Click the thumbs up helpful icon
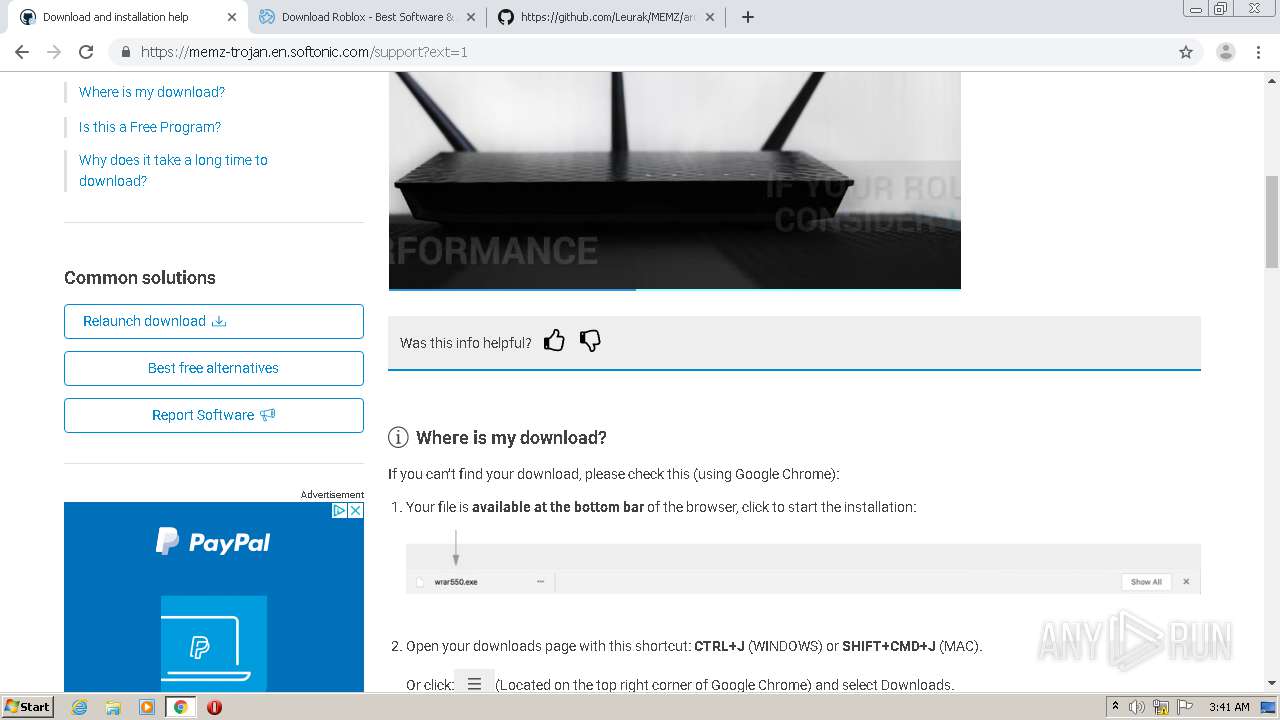Screen dimensions: 1280x720 click(x=554, y=341)
